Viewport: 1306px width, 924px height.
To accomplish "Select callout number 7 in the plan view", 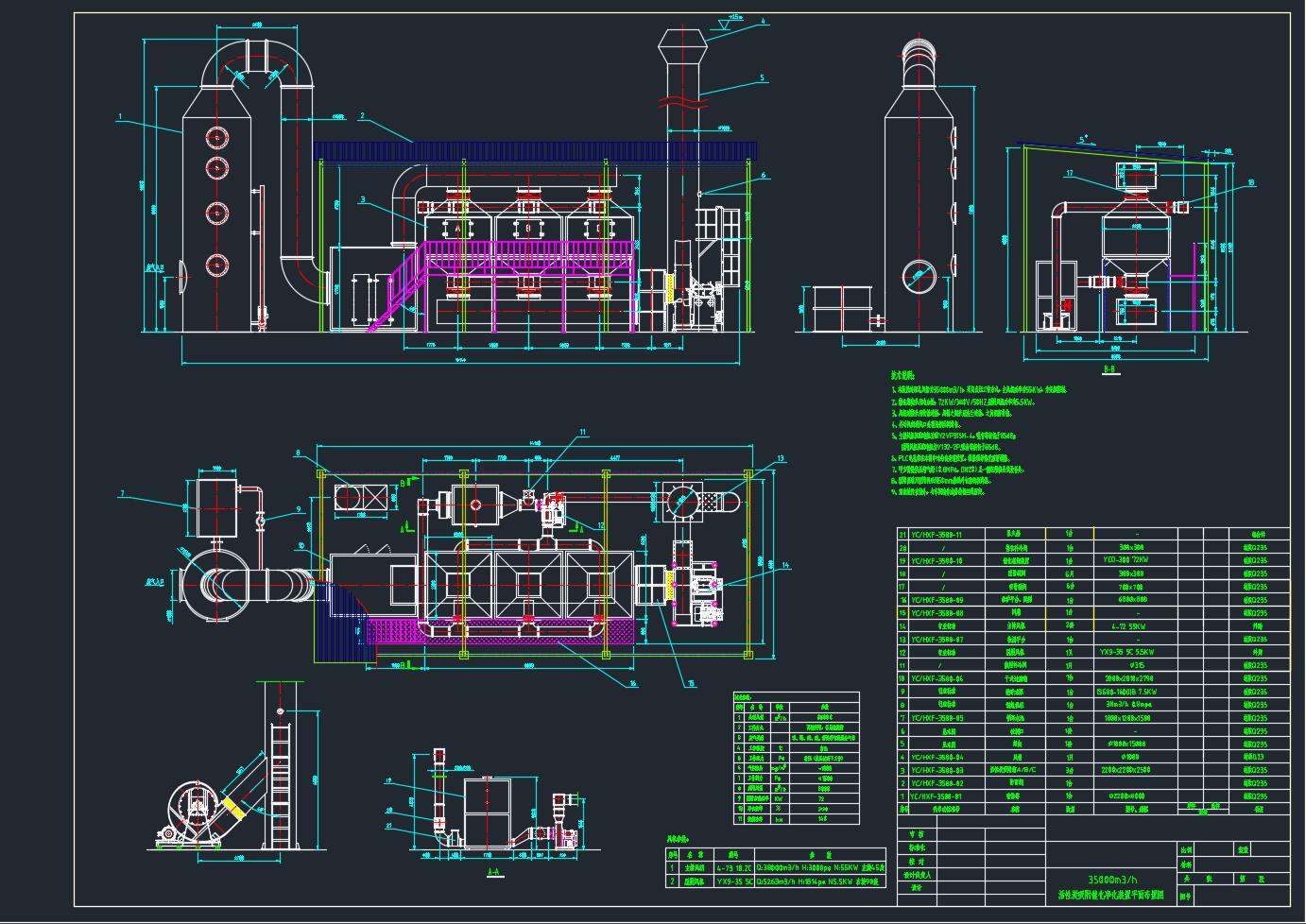I will tap(122, 493).
